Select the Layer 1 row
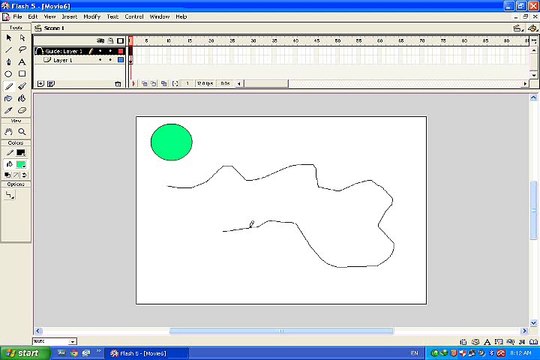 (x=79, y=60)
